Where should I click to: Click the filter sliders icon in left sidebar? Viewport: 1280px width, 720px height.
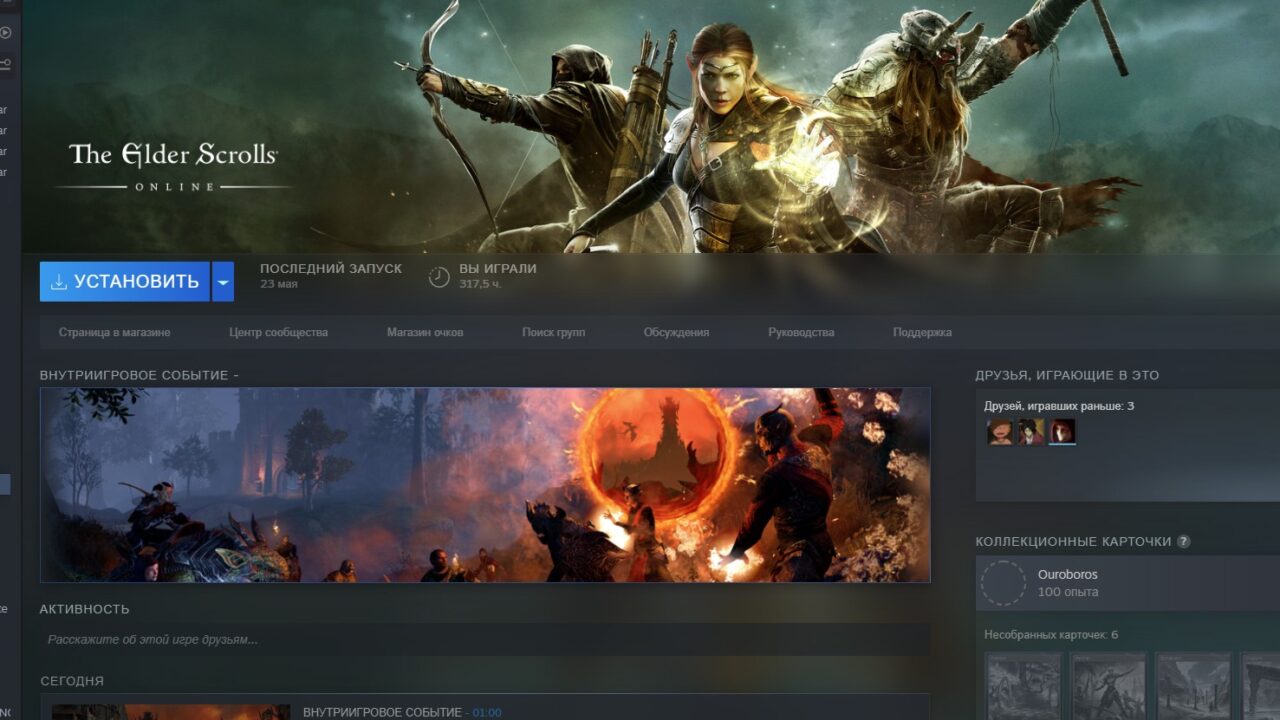coord(5,64)
